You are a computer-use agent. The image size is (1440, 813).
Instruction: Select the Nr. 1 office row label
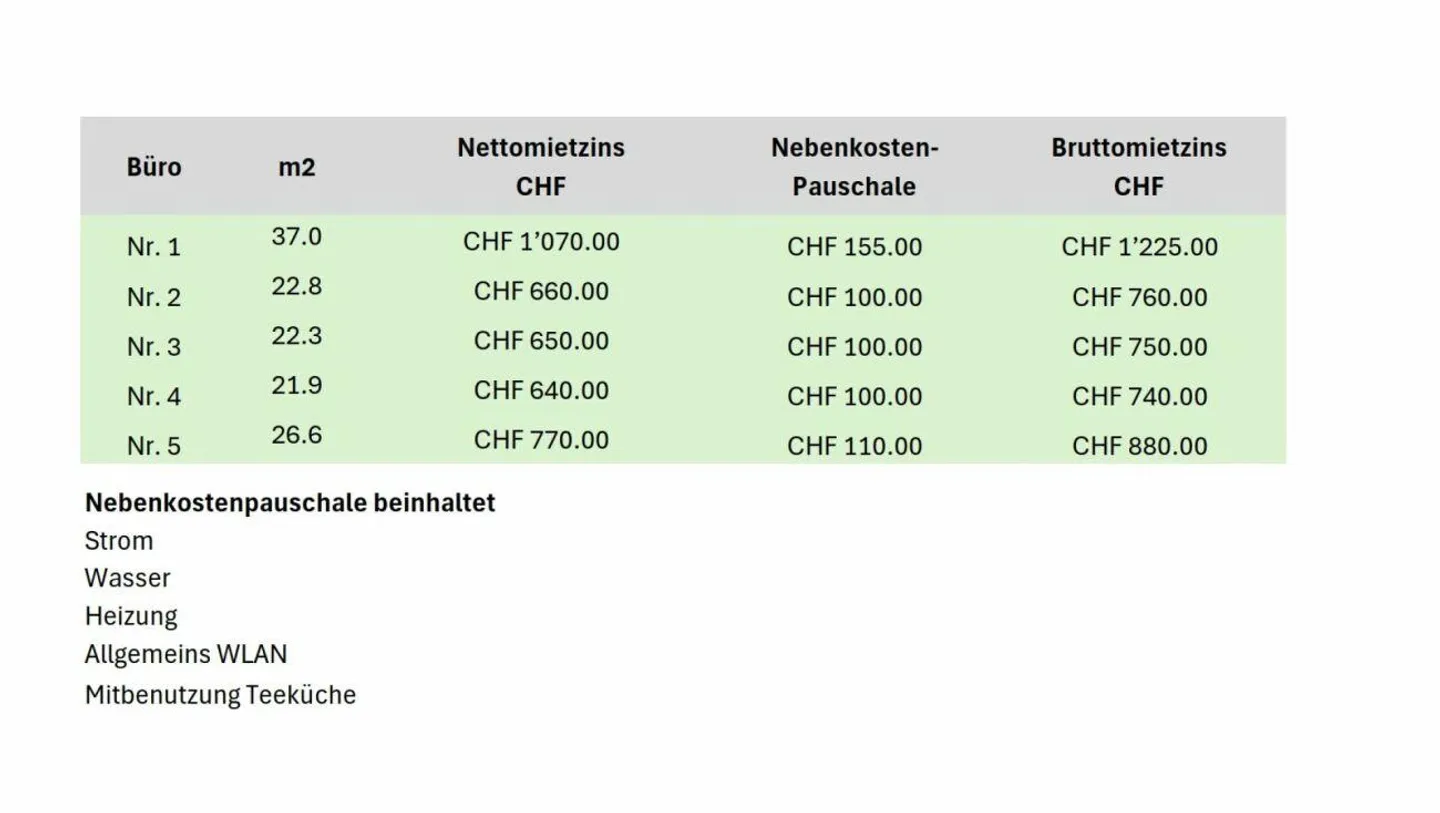point(154,247)
